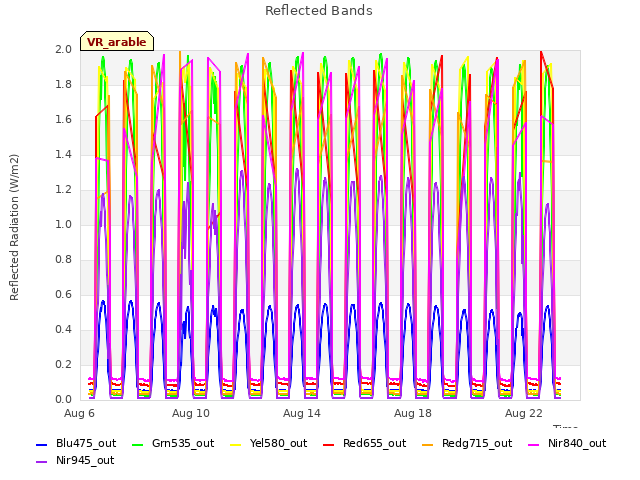640x480 pixels.
Task: Click the 1.4 y-axis tick label
Action: [x=63, y=155]
